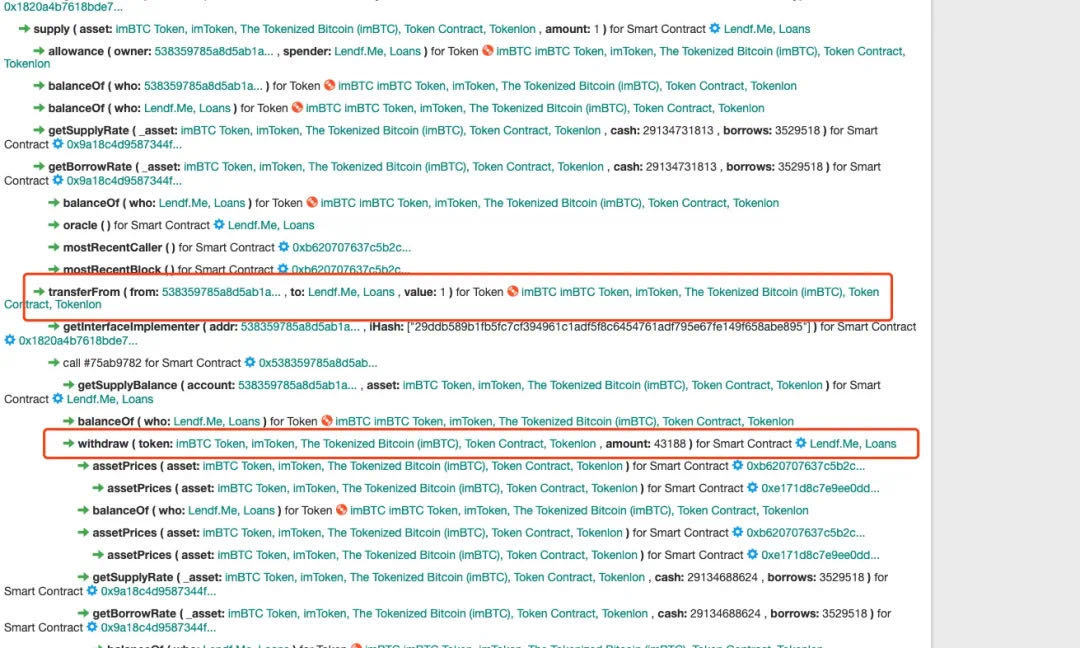This screenshot has height=648, width=1080.
Task: Open Lendf.Me, Loans link in oracle row
Action: (x=271, y=225)
